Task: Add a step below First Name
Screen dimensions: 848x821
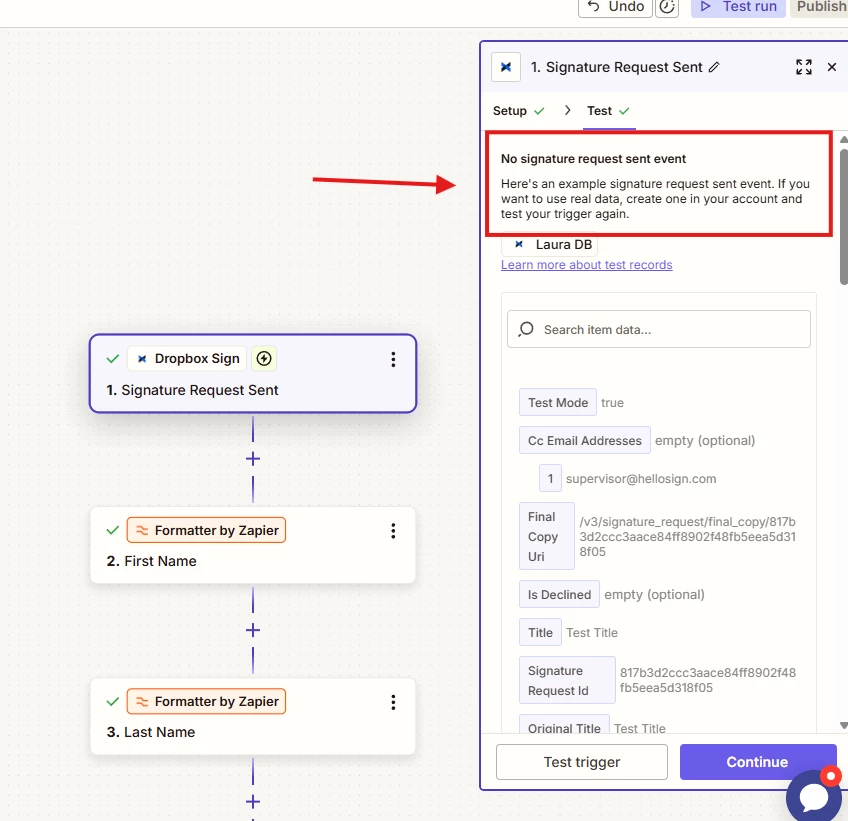Action: 253,631
